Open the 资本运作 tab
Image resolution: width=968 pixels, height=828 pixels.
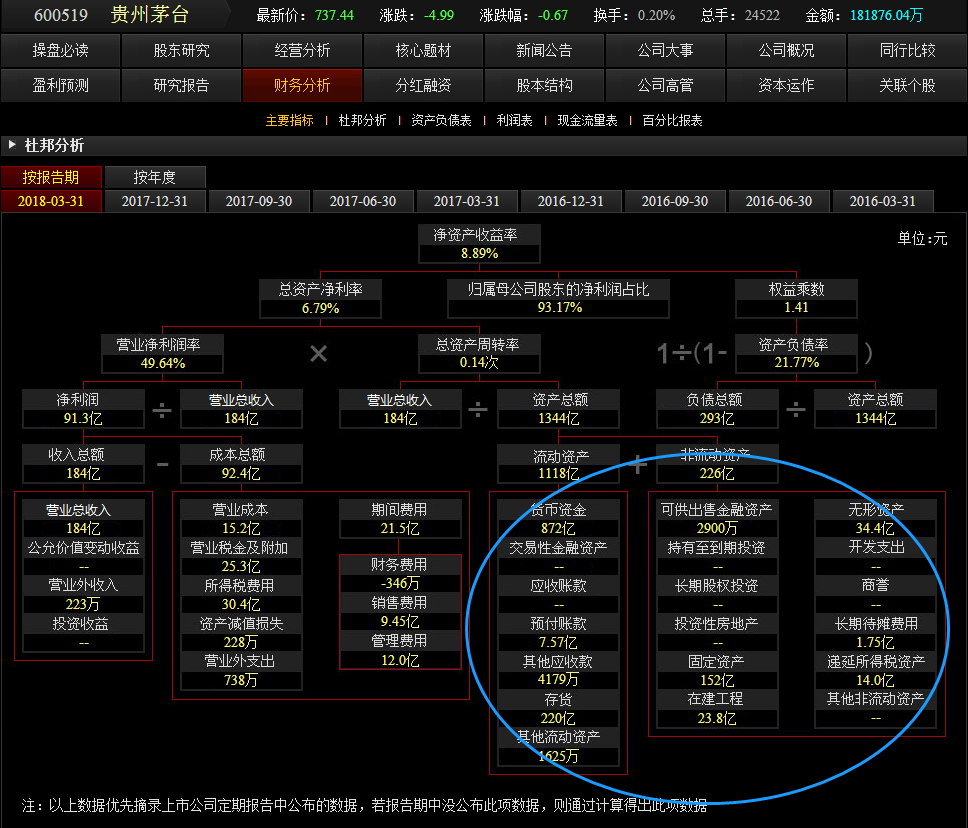pos(786,85)
